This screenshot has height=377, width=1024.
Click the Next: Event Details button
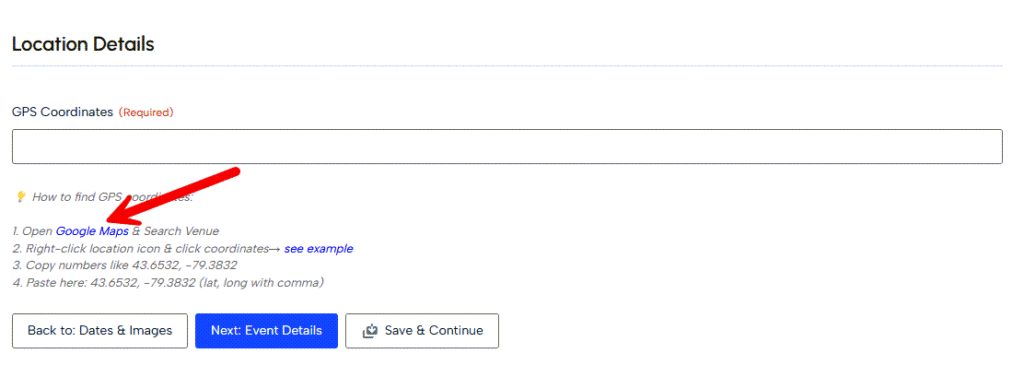click(266, 331)
